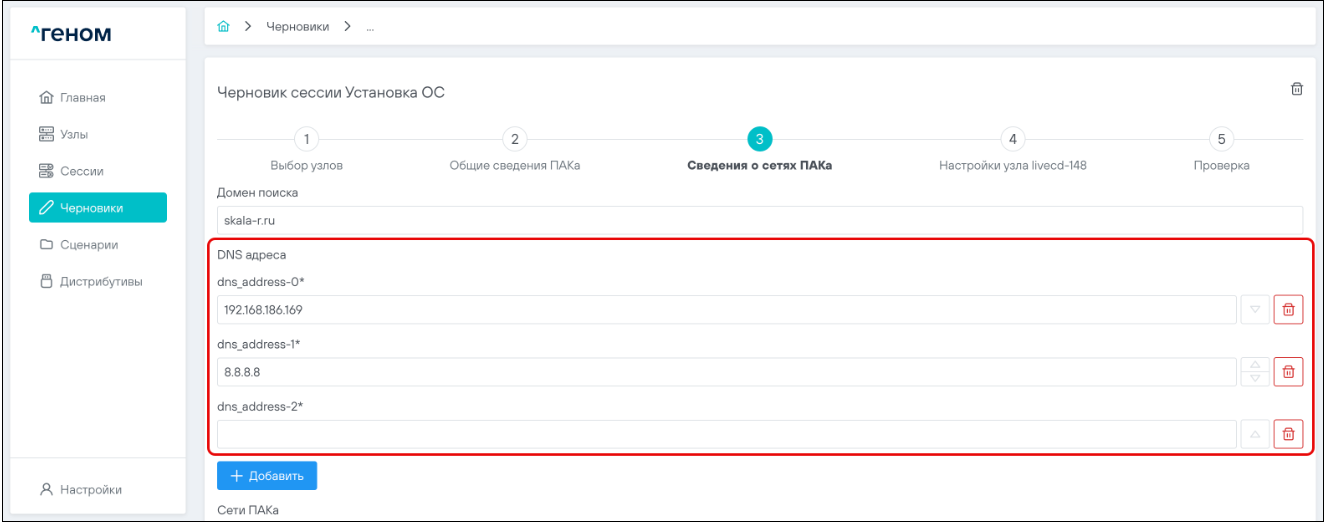This screenshot has height=523, width=1324.
Task: Move dns_address-2 up with arrow
Action: tap(1255, 434)
